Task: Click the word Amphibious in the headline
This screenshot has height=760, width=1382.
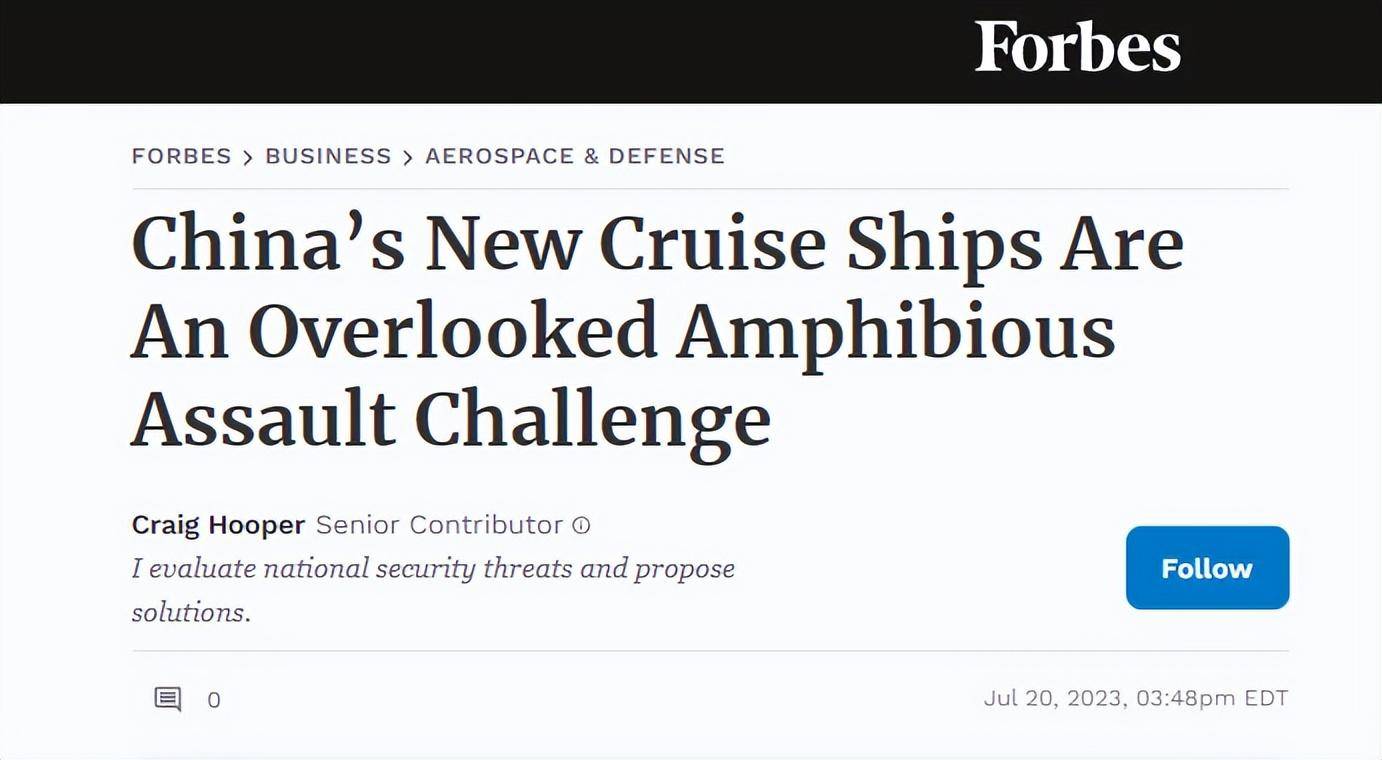Action: (x=896, y=333)
